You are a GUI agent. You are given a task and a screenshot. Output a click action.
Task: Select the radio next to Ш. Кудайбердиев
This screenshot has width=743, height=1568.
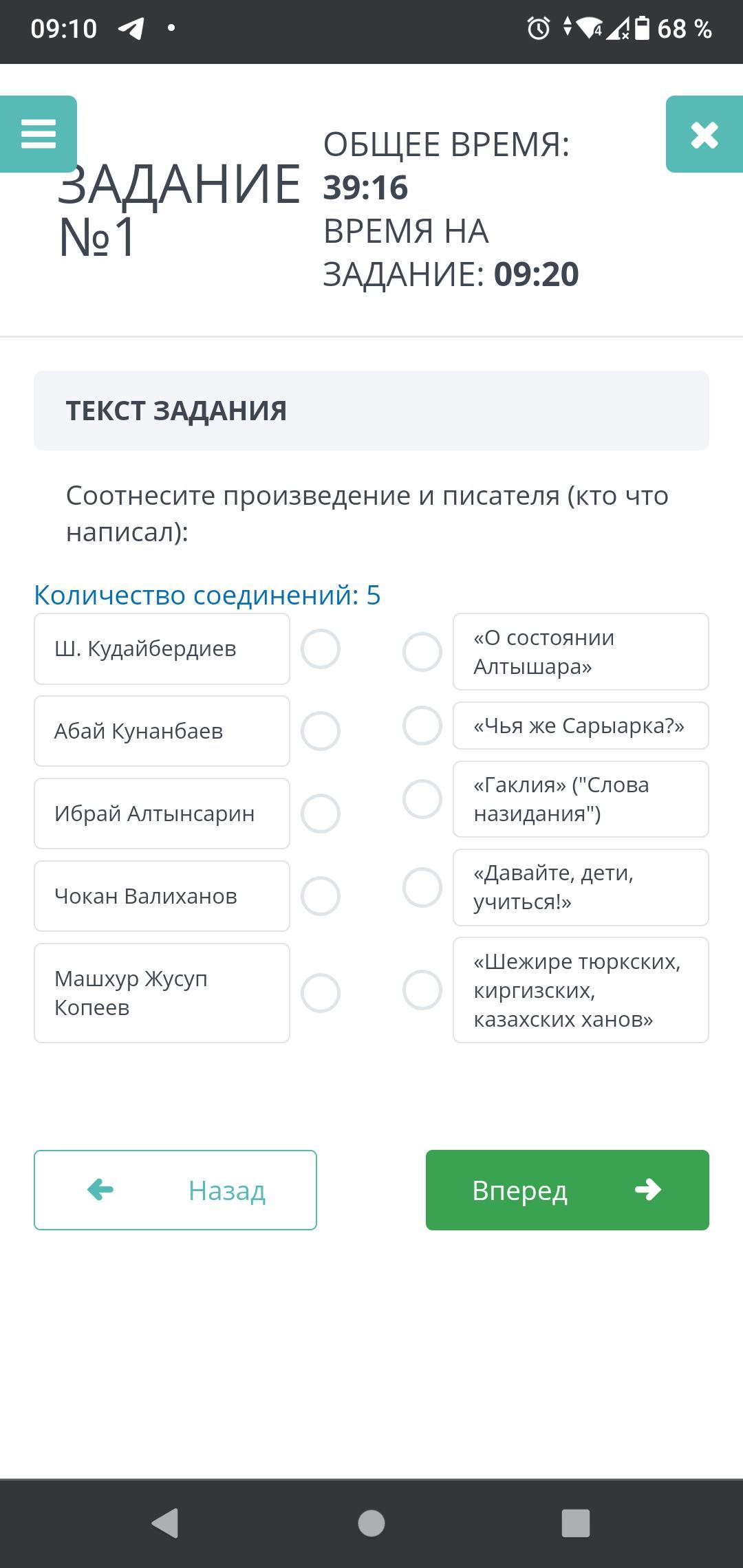tap(321, 649)
